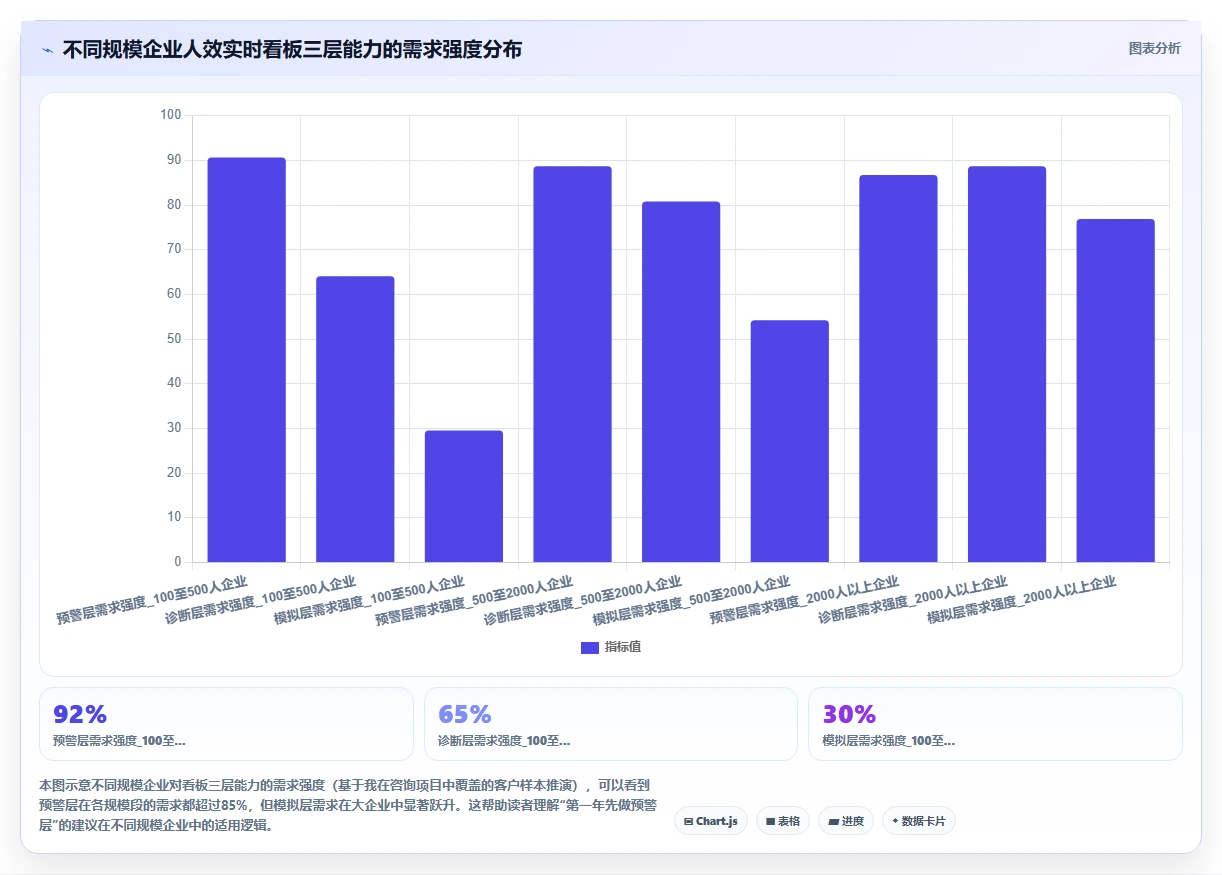Click the bar for 预警层需求强度_100至500人企业

[x=246, y=360]
